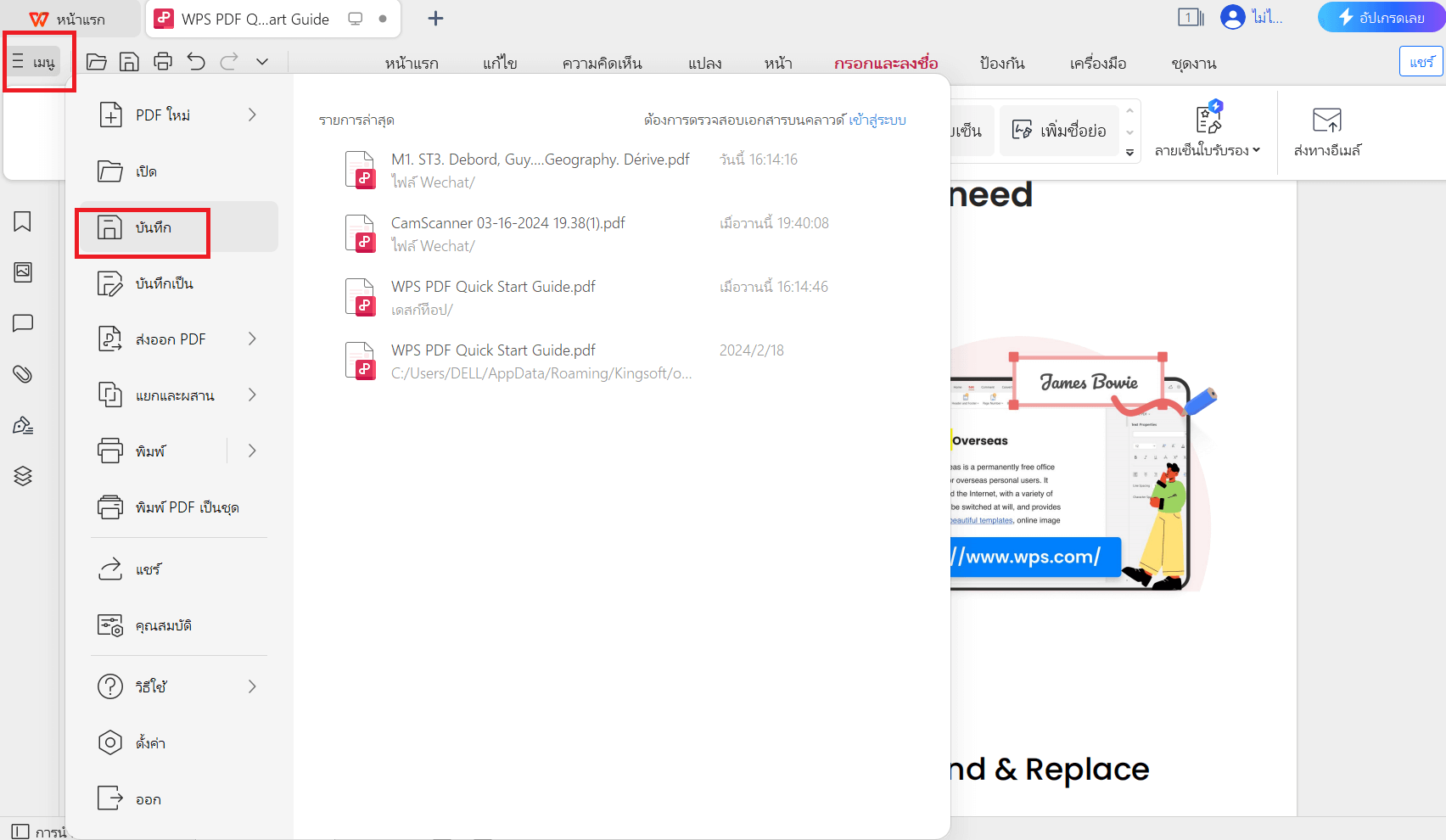The height and width of the screenshot is (840, 1446).
Task: Expand the พิมพ์ submenu arrow
Action: click(x=252, y=451)
